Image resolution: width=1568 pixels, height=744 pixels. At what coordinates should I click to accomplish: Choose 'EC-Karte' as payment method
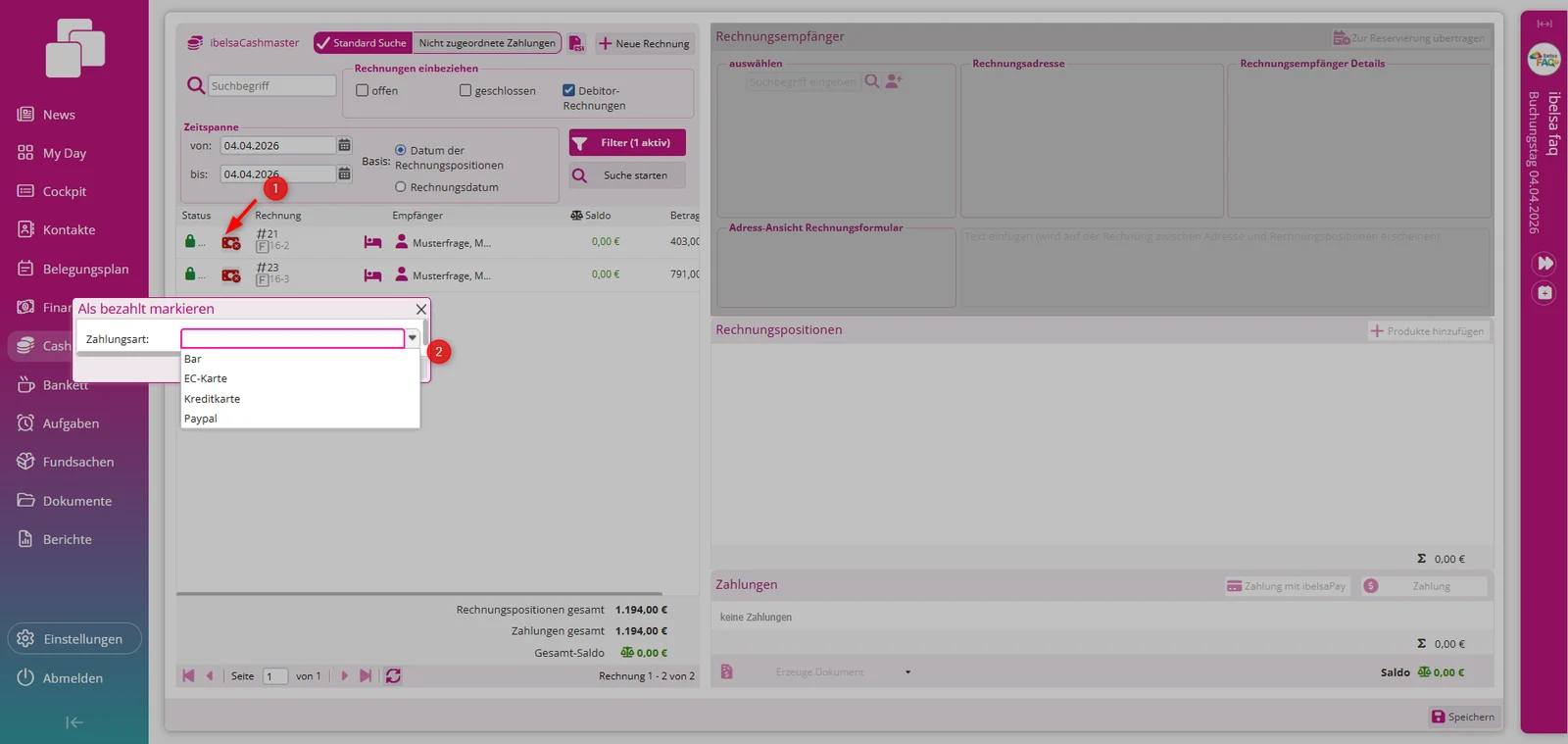(300, 378)
